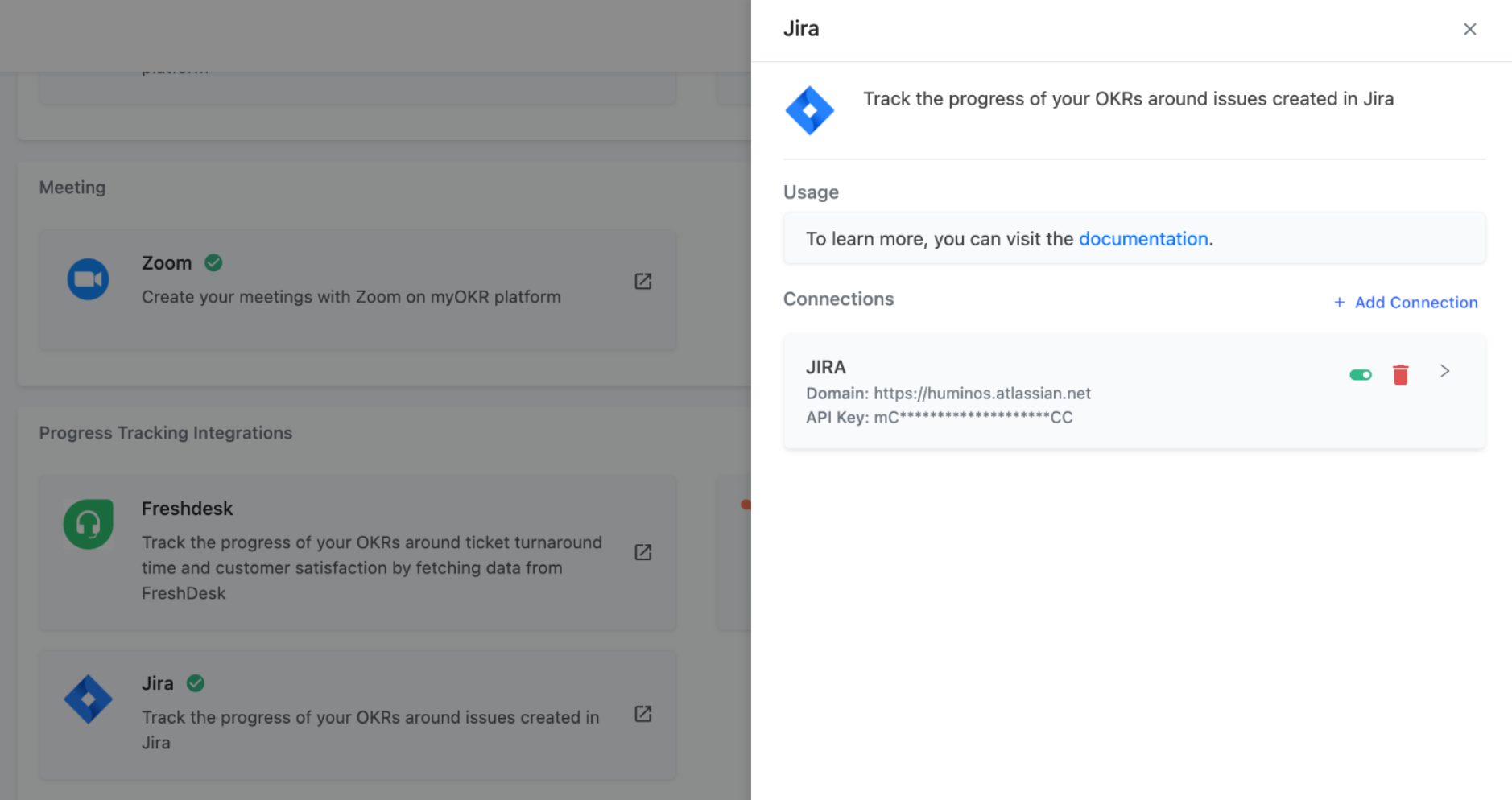Image resolution: width=1512 pixels, height=800 pixels.
Task: Click the Jira card title in list
Action: tap(158, 683)
